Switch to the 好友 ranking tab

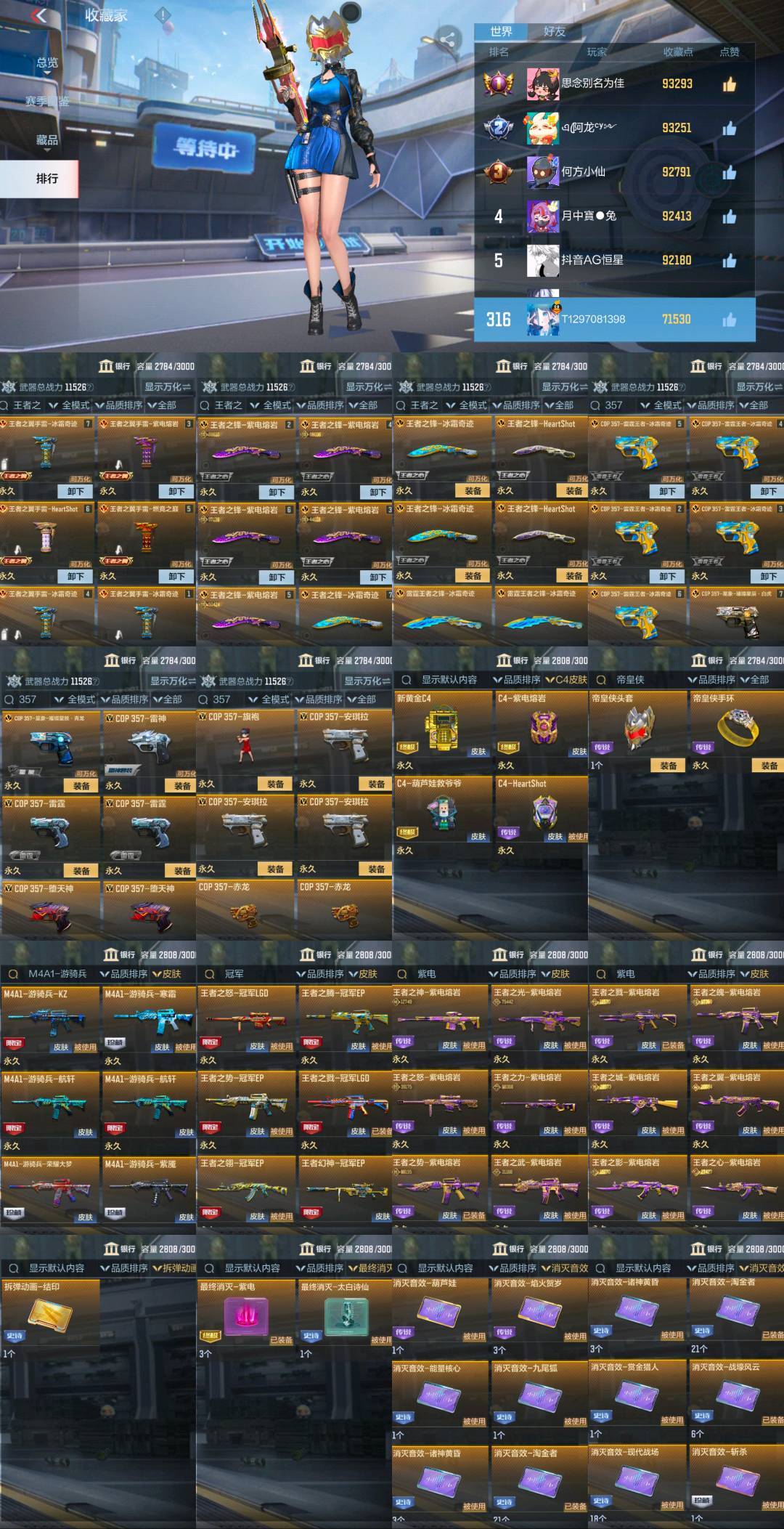coord(555,31)
